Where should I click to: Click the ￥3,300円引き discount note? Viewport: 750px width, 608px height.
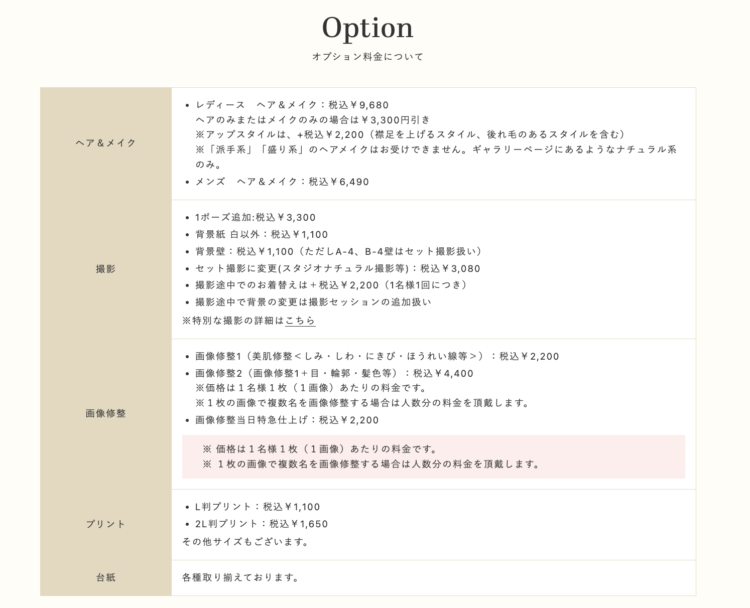(x=313, y=120)
